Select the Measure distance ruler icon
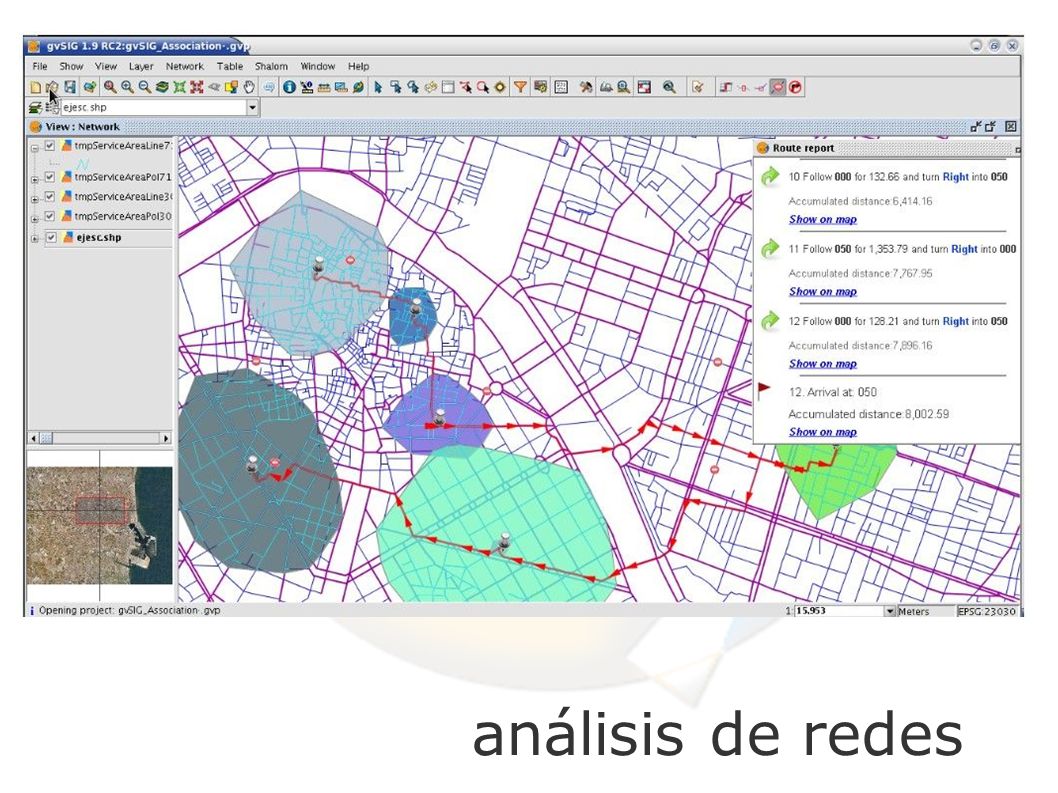Screen dimensions: 1058x793 (x=324, y=87)
